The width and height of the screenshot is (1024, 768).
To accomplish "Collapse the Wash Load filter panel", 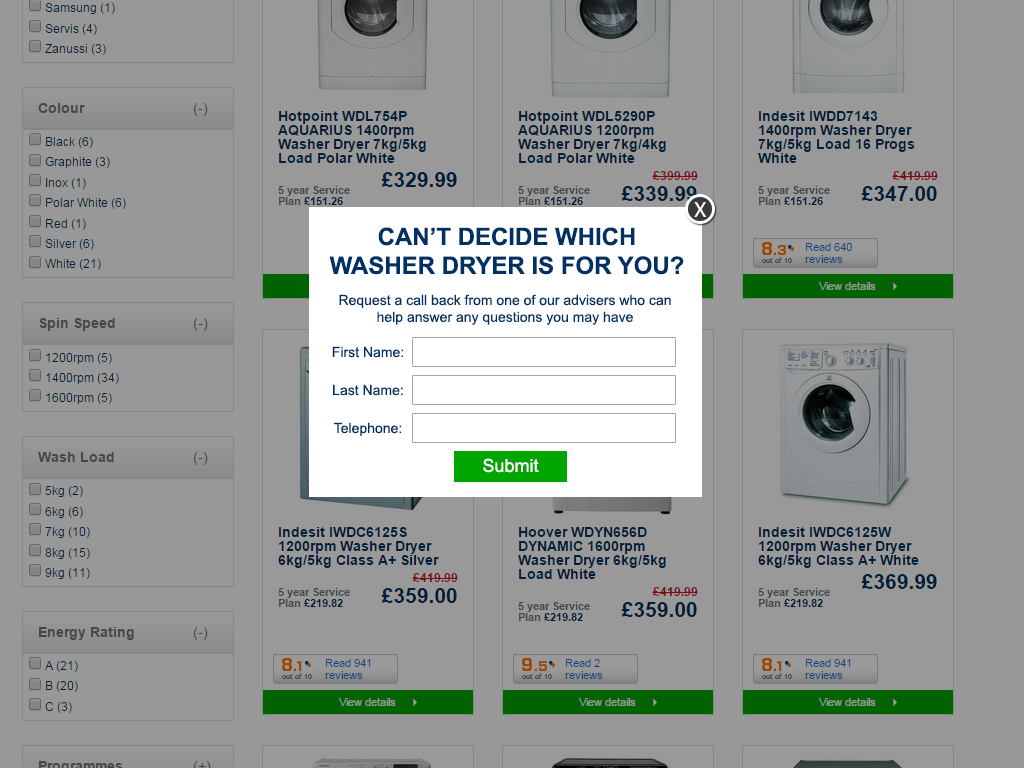I will pyautogui.click(x=200, y=458).
